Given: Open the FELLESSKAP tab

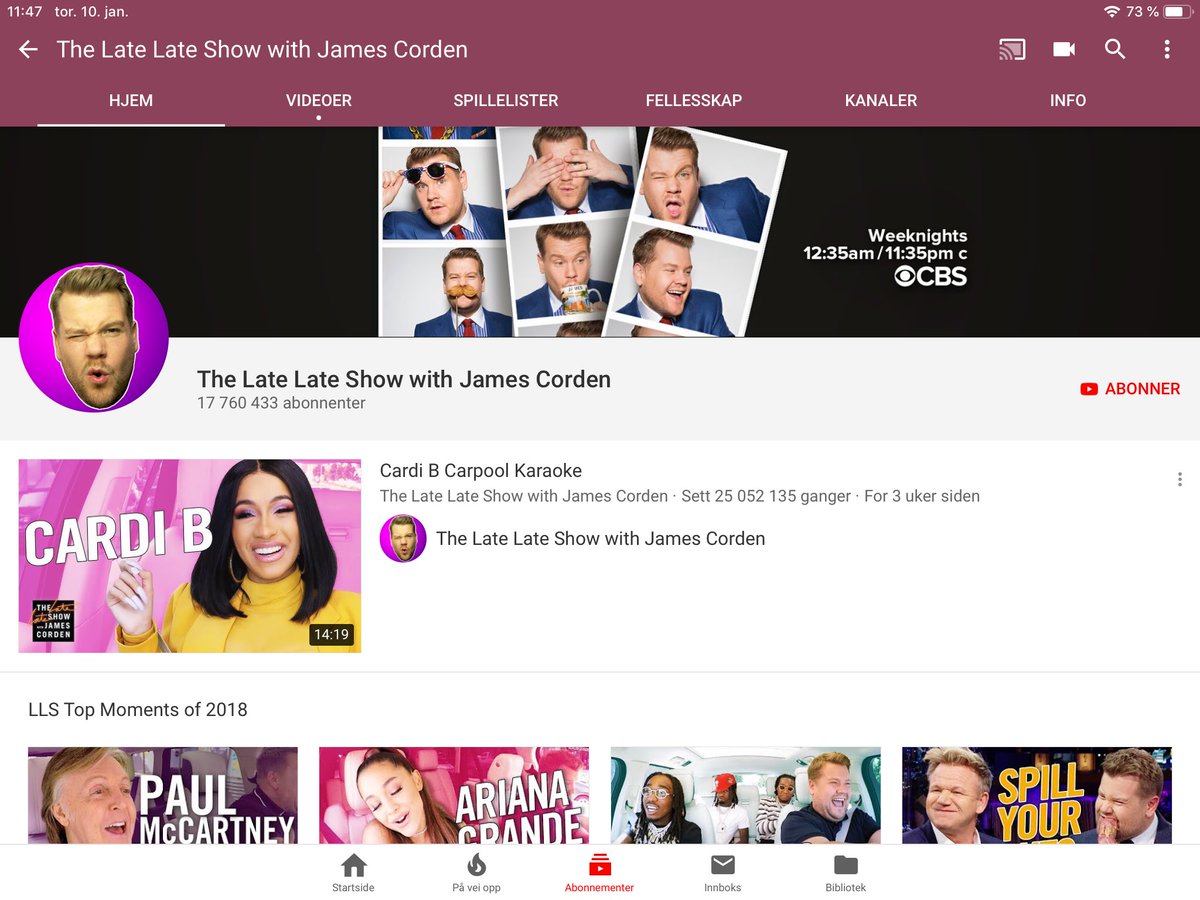Looking at the screenshot, I should pyautogui.click(x=694, y=100).
